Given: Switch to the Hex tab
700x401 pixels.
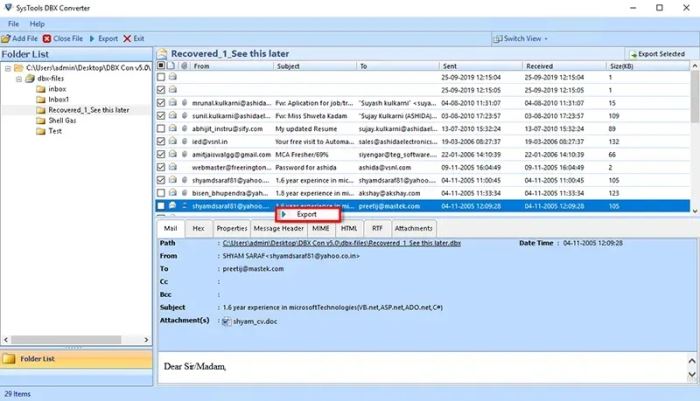Looking at the screenshot, I should (198, 228).
